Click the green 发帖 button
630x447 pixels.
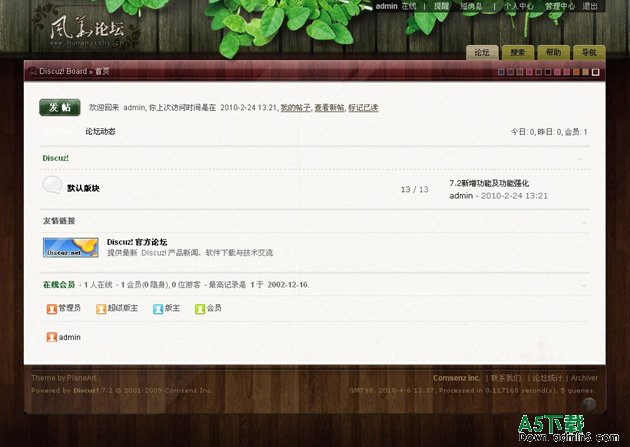click(60, 107)
